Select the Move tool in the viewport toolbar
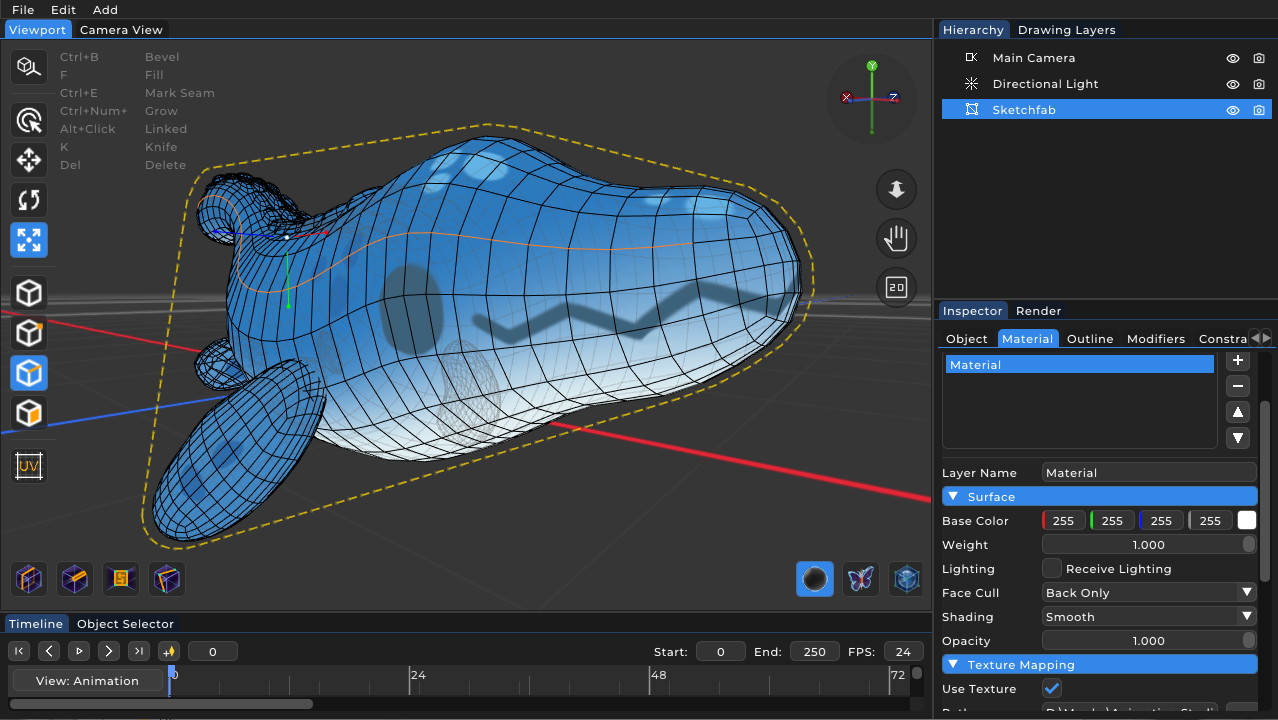The image size is (1278, 720). point(29,160)
